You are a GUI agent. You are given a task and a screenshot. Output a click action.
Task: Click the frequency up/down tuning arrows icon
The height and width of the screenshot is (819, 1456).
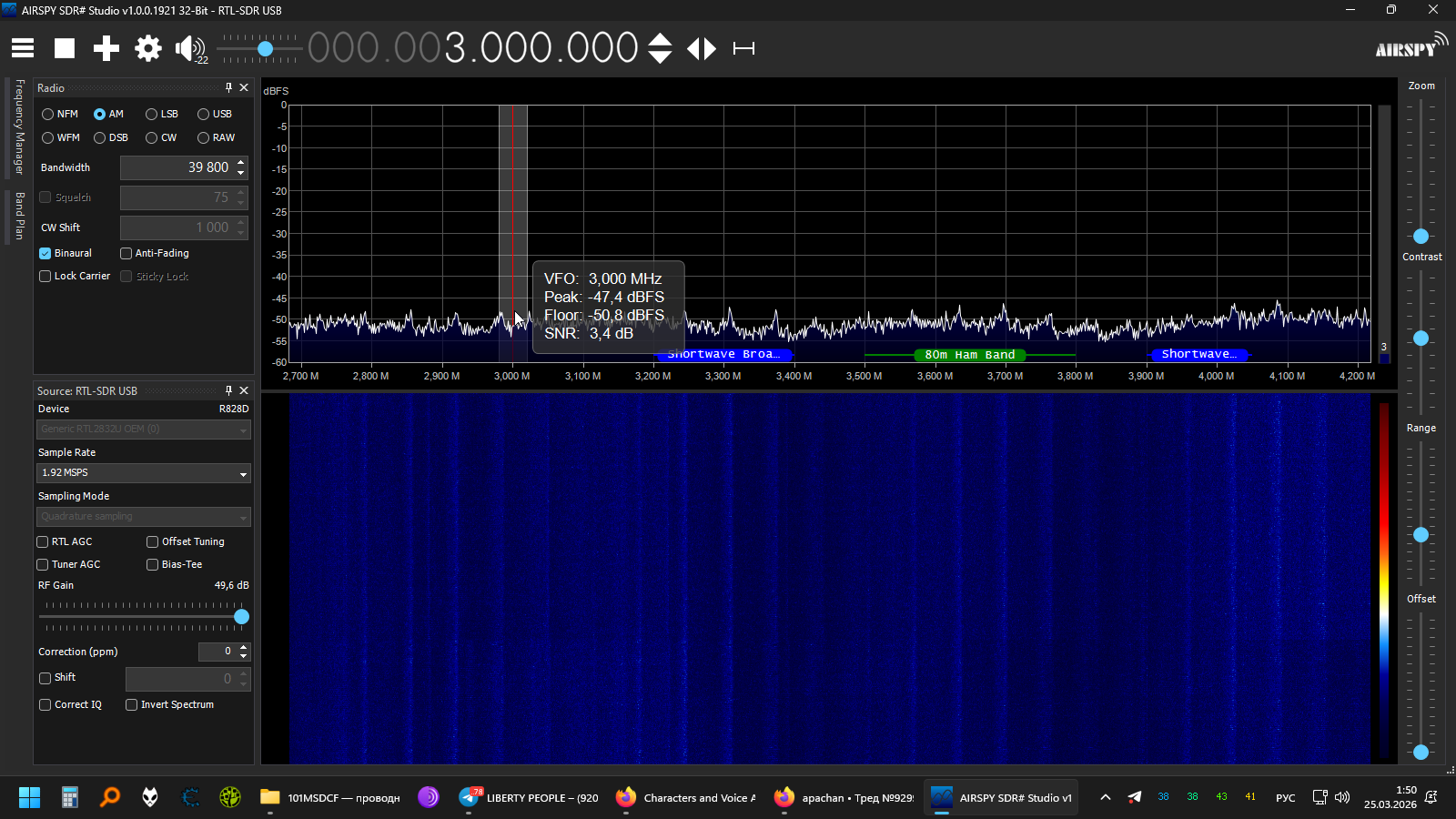660,48
